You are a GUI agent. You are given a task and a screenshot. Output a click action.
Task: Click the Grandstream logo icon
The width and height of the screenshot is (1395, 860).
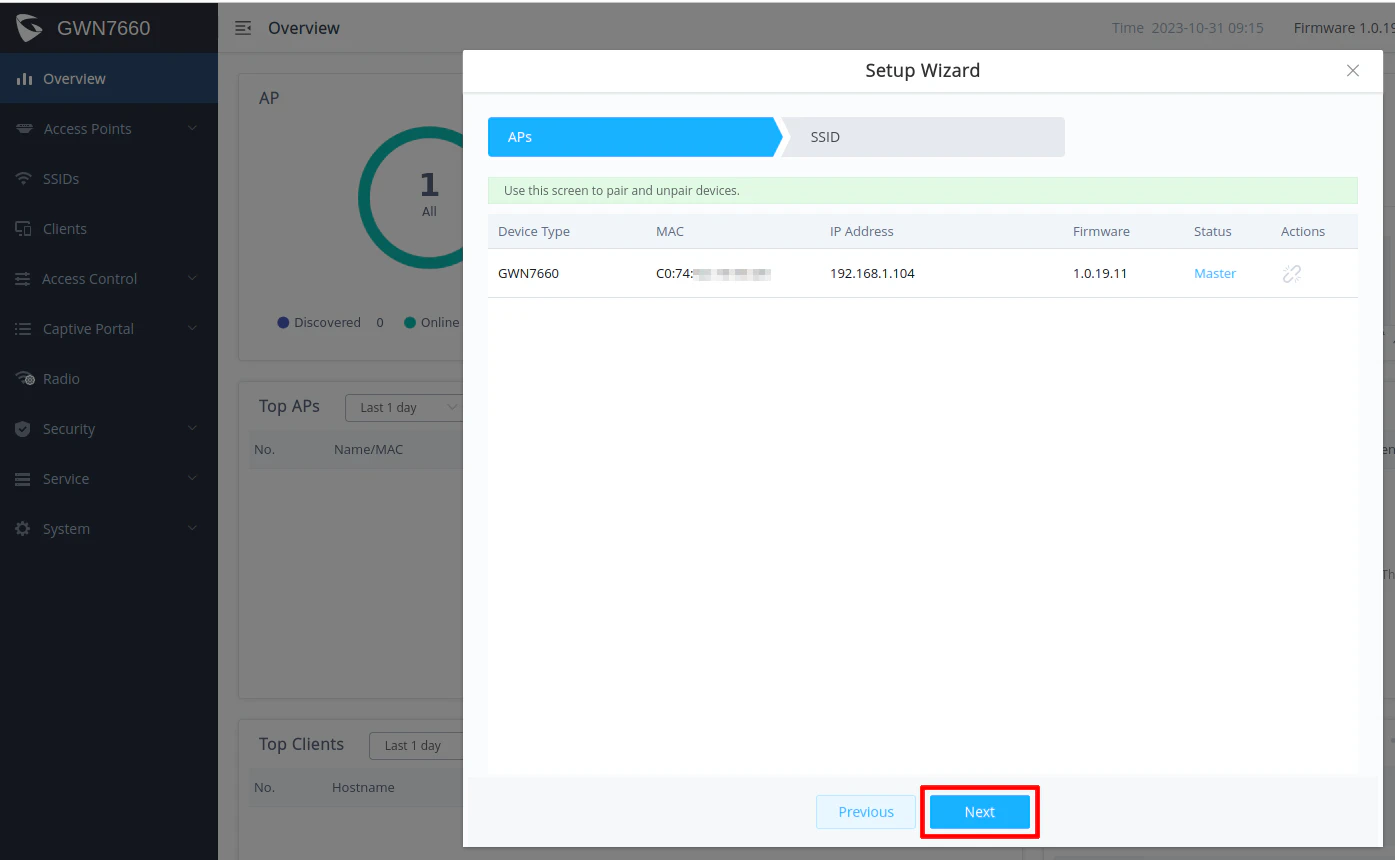tap(29, 28)
